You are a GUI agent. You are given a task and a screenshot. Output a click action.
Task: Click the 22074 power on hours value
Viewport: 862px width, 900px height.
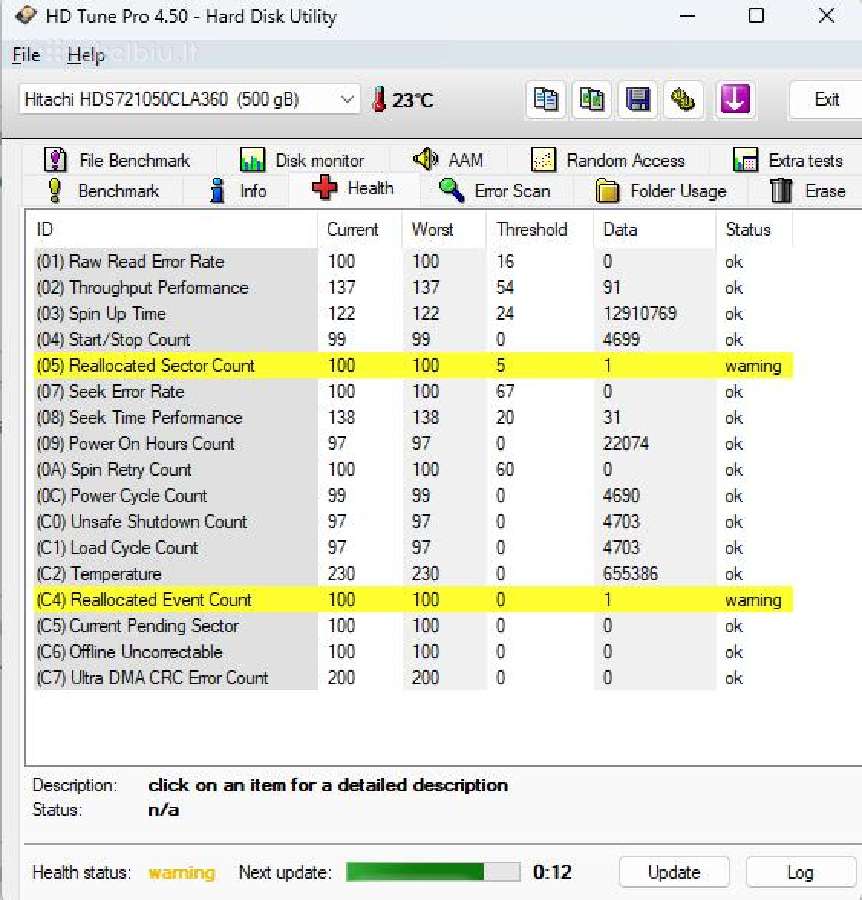coord(626,444)
